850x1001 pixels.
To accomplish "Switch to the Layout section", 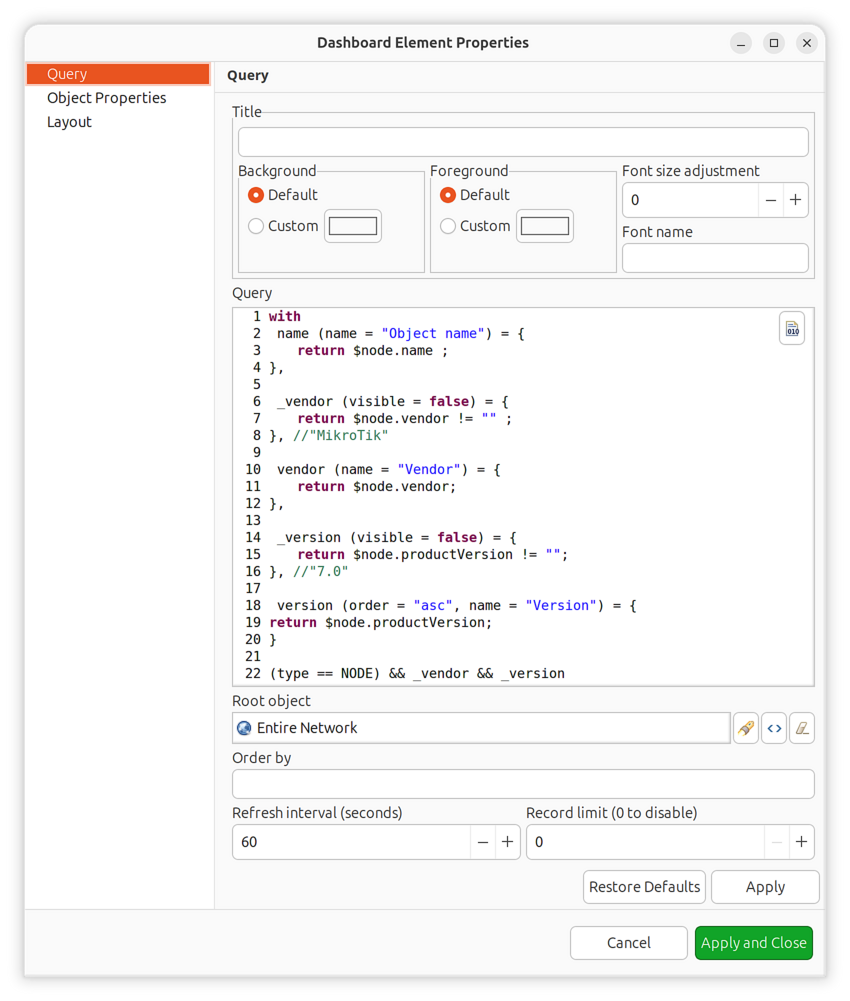I will point(69,121).
